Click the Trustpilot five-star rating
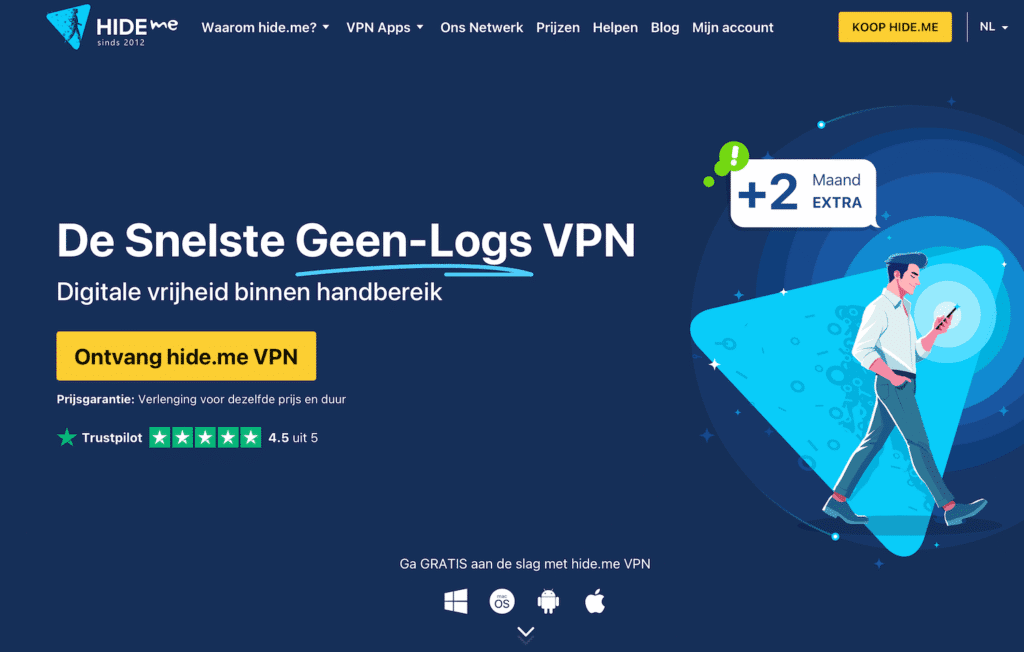 click(x=205, y=437)
